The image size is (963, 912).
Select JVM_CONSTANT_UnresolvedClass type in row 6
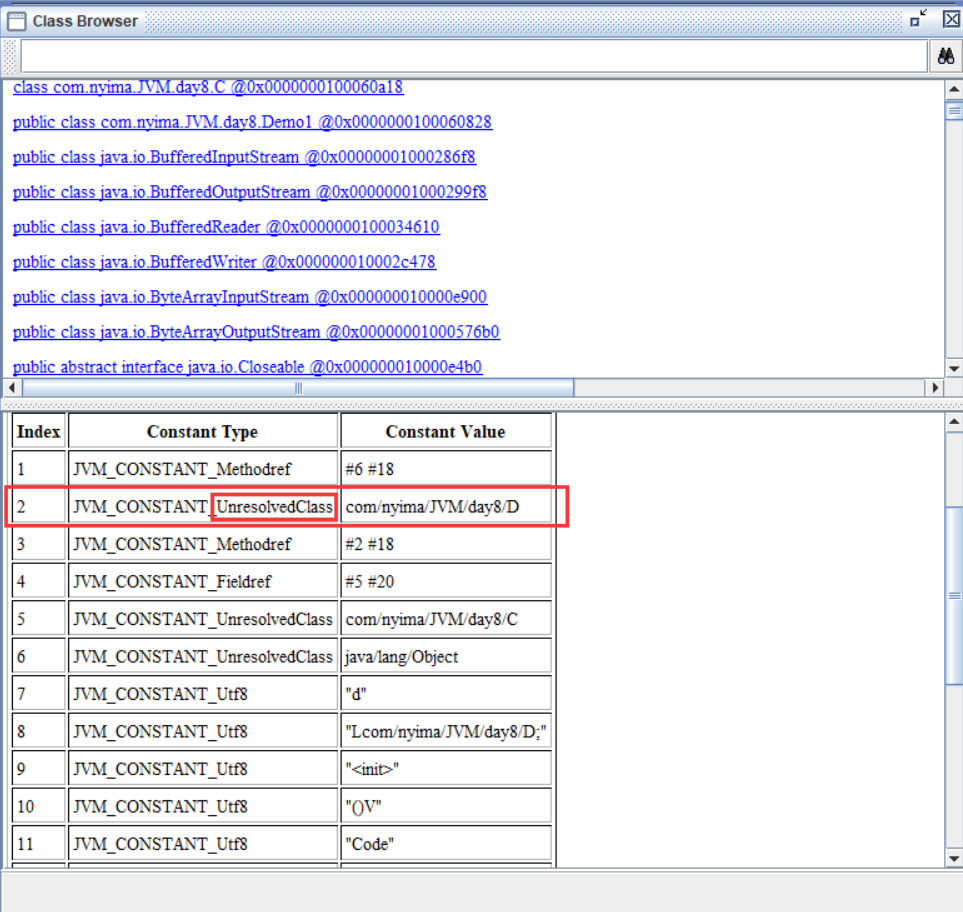pos(203,657)
